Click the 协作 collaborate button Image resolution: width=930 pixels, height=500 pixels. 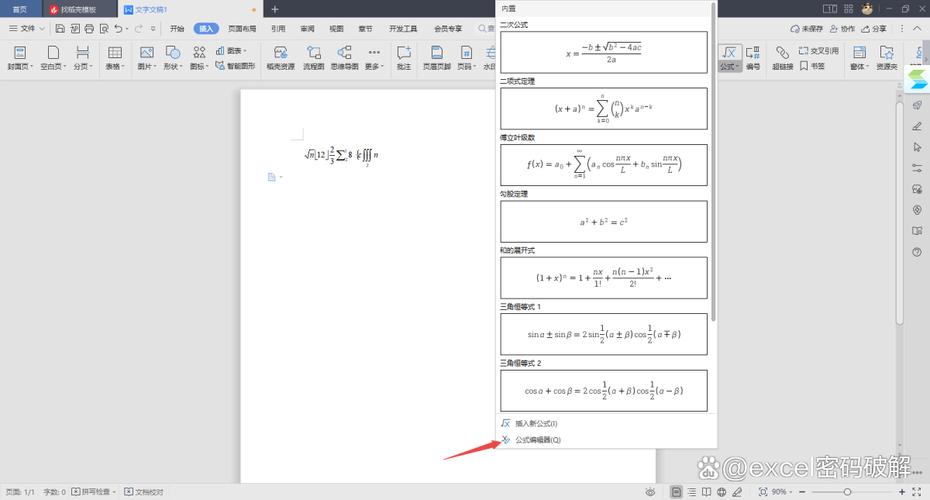click(841, 29)
